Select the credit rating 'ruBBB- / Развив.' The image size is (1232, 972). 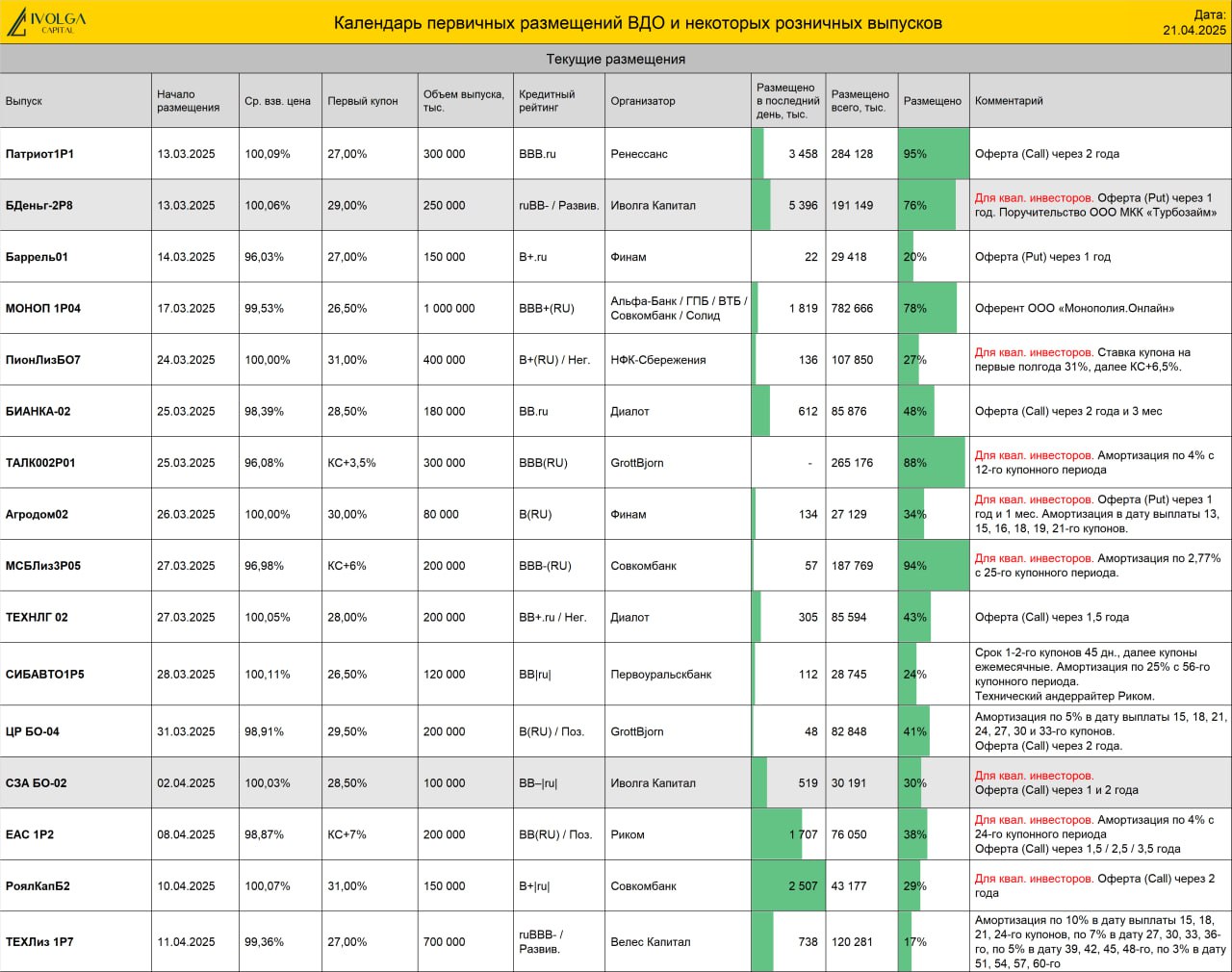coord(541,942)
